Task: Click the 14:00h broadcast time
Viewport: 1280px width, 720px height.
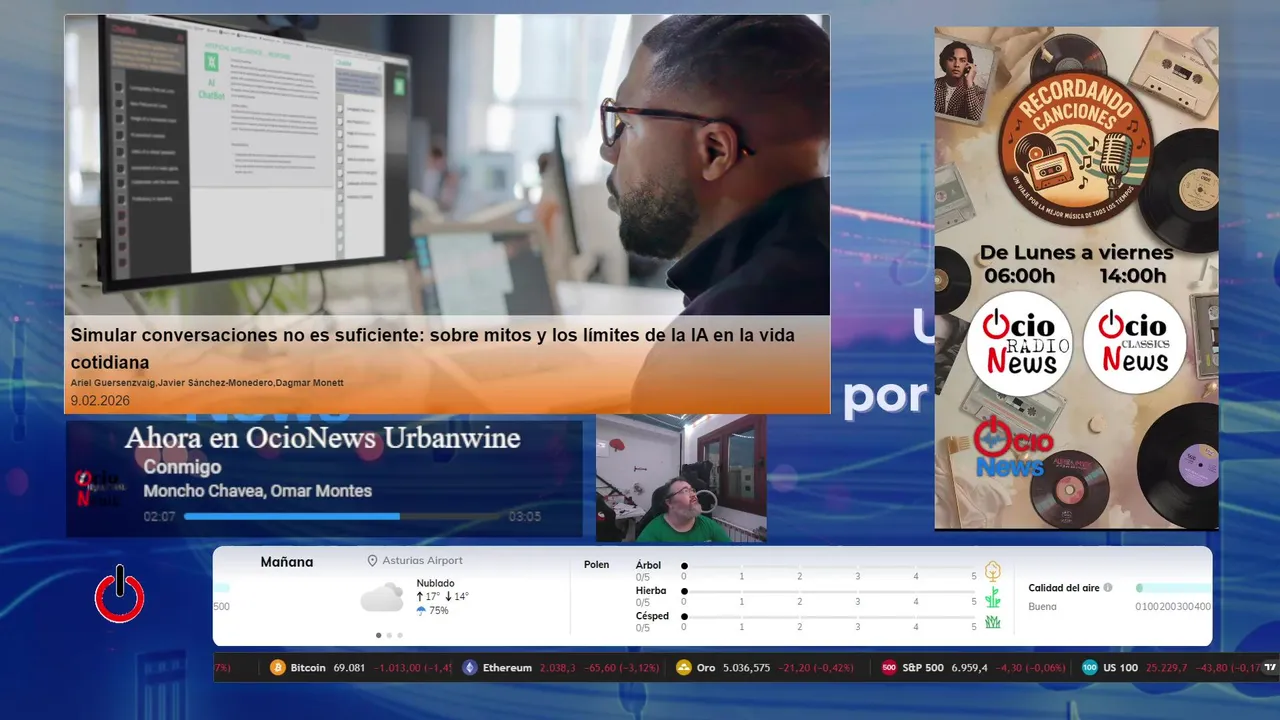Action: pos(1132,276)
